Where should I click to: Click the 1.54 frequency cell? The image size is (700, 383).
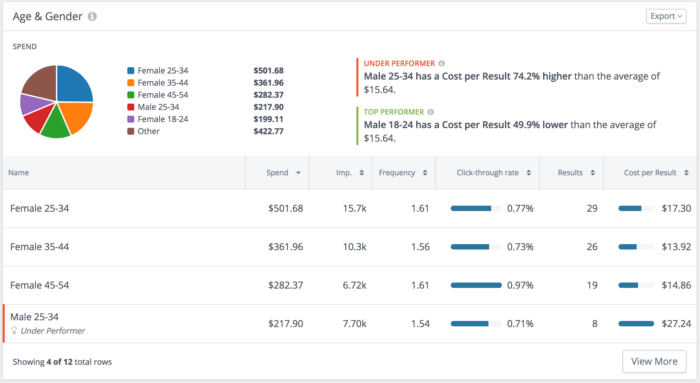point(420,324)
